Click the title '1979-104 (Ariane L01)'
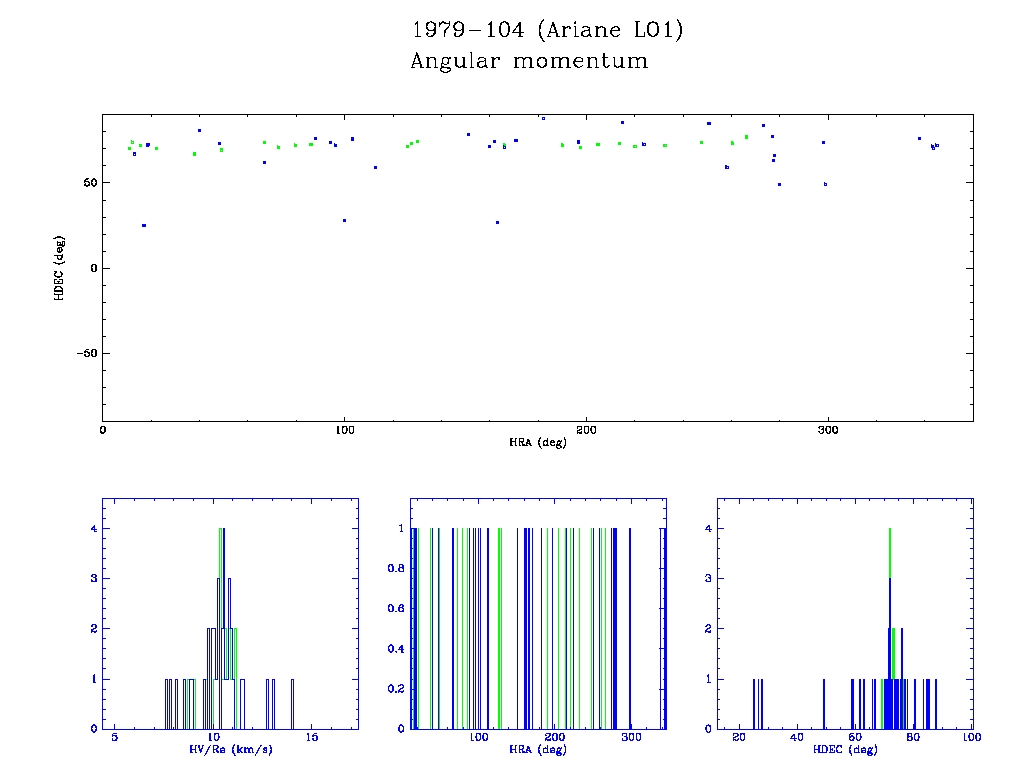The width and height of the screenshot is (1024, 768). pos(548,31)
